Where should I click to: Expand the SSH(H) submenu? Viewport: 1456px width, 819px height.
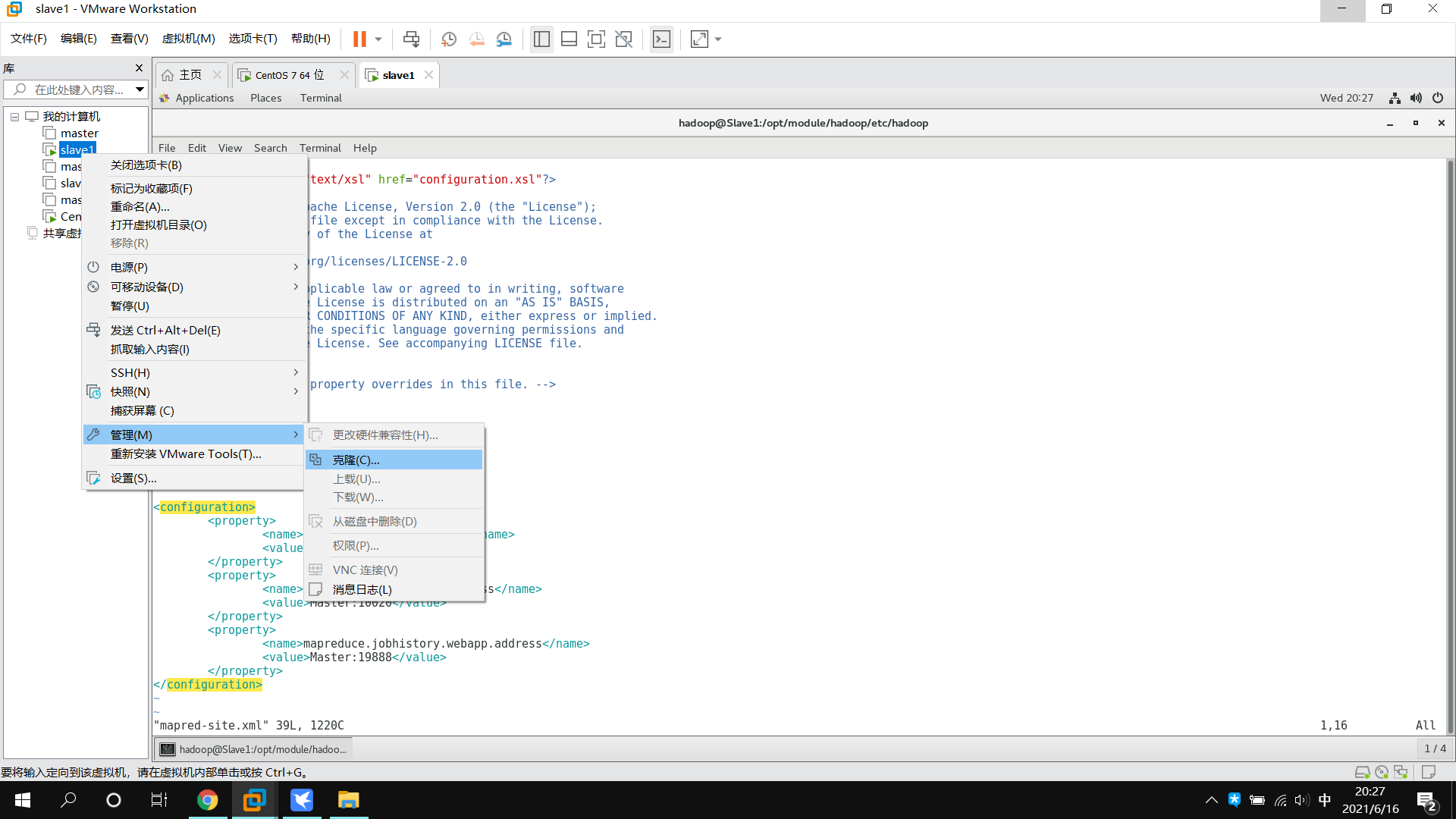point(194,373)
